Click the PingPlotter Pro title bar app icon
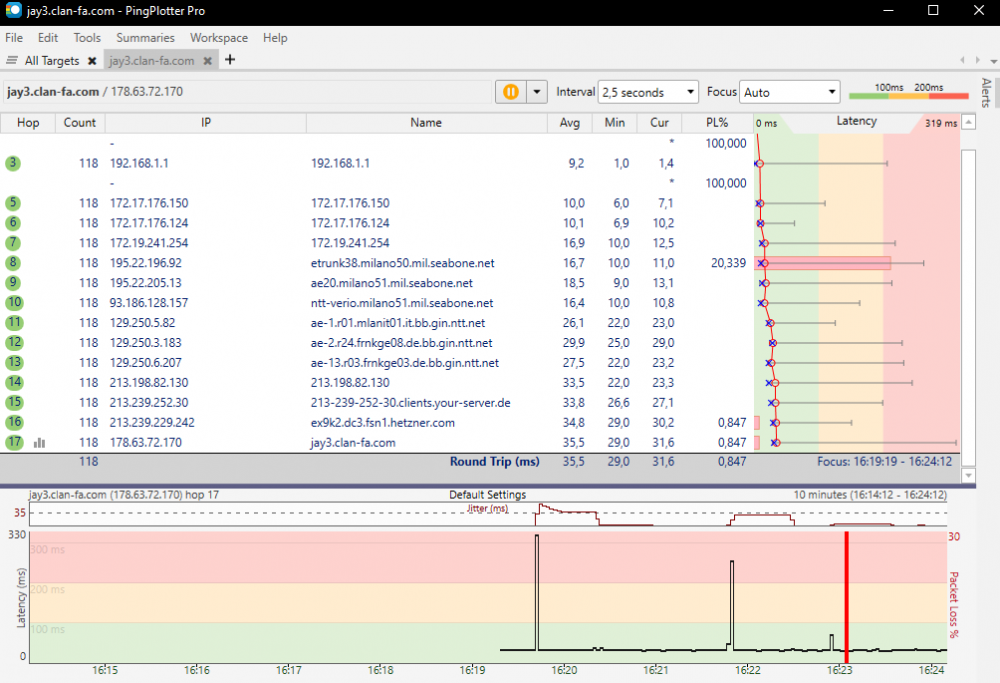Image resolution: width=1000 pixels, height=683 pixels. 13,11
